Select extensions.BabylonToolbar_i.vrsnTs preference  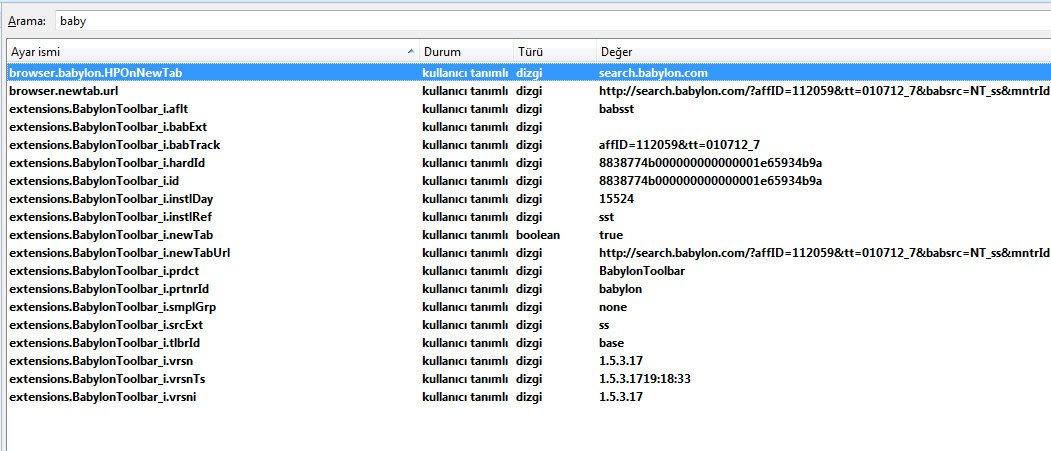[528, 379]
